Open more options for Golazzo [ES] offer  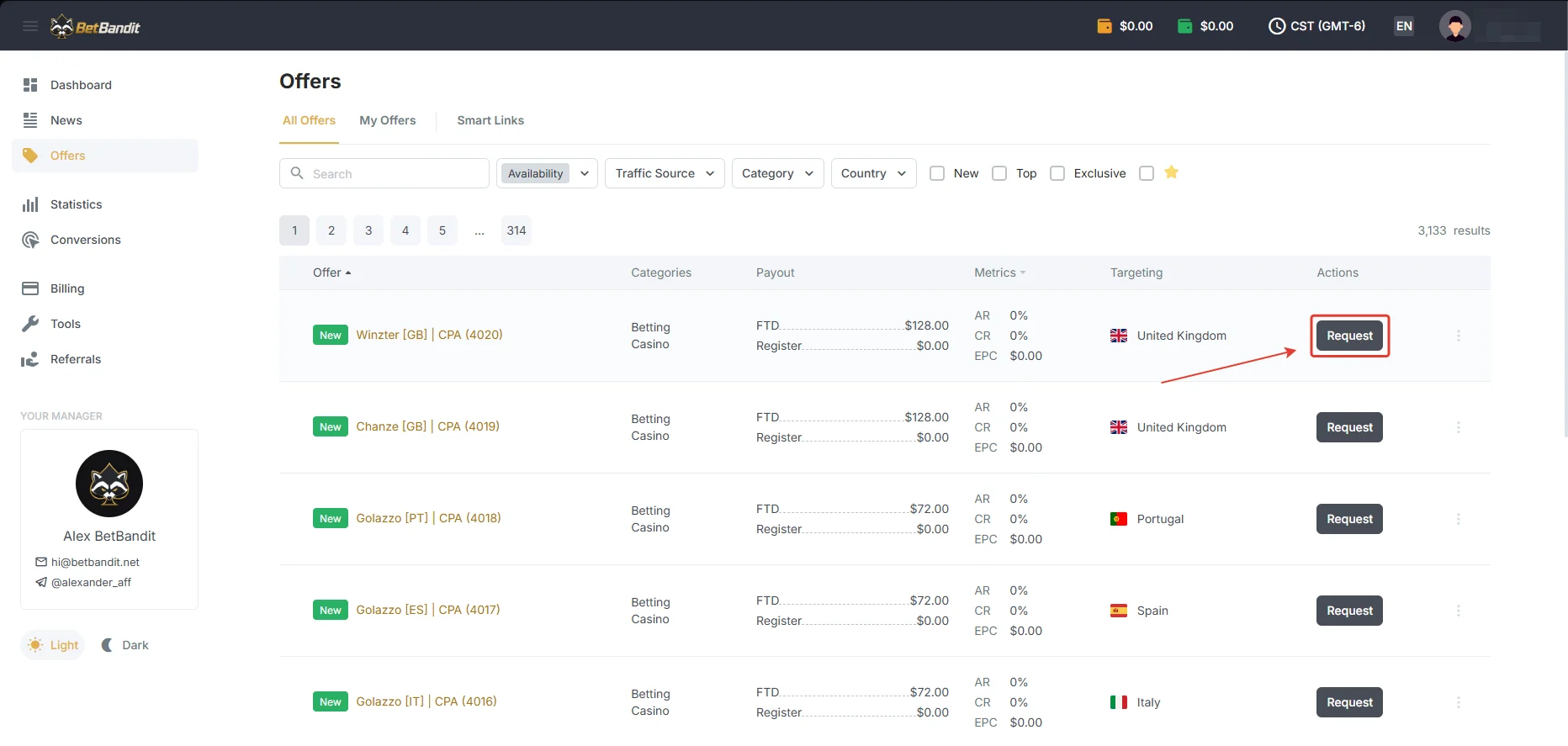click(1459, 611)
